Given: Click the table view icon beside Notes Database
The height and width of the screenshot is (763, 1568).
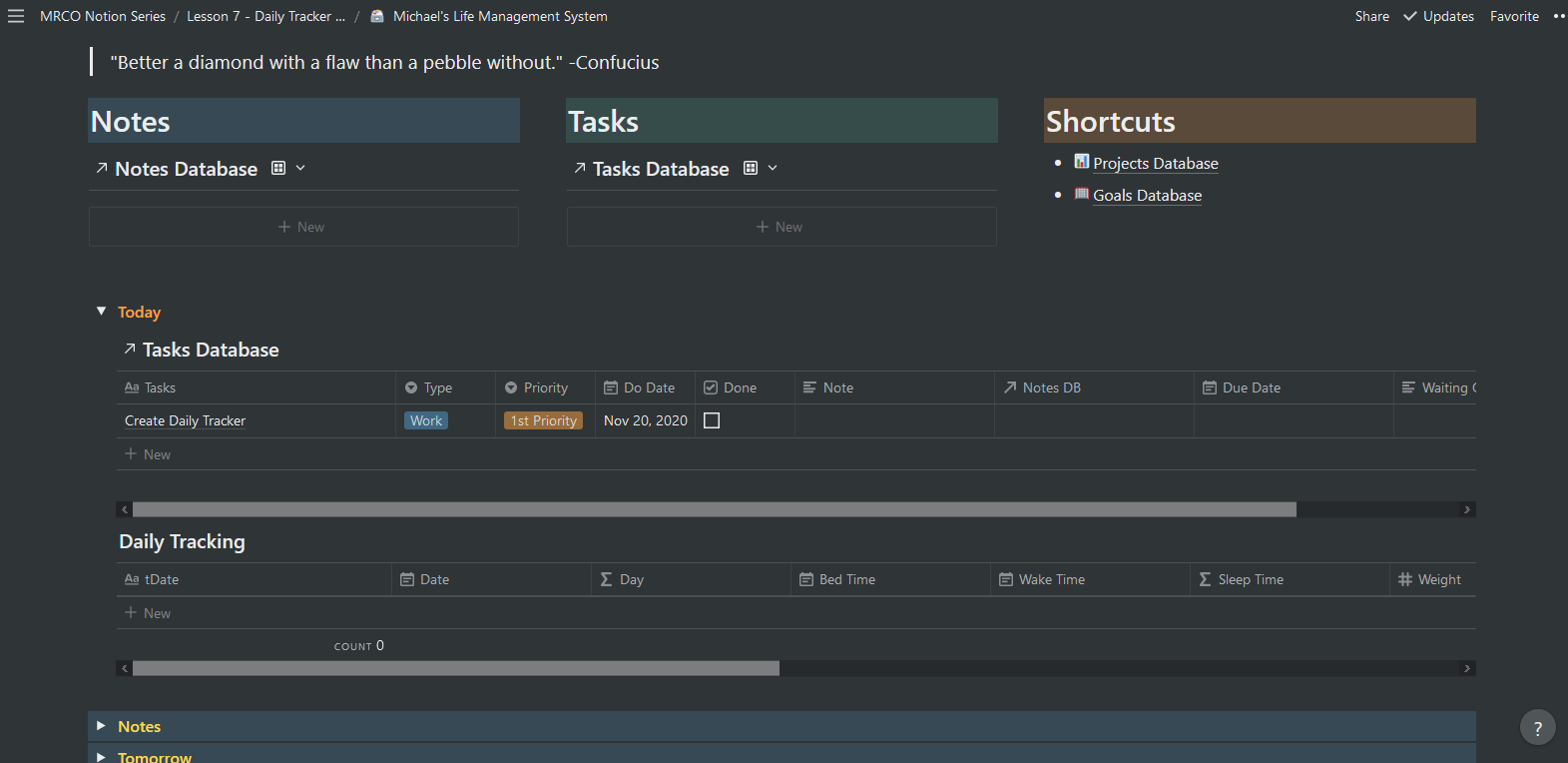Looking at the screenshot, I should pos(278,169).
